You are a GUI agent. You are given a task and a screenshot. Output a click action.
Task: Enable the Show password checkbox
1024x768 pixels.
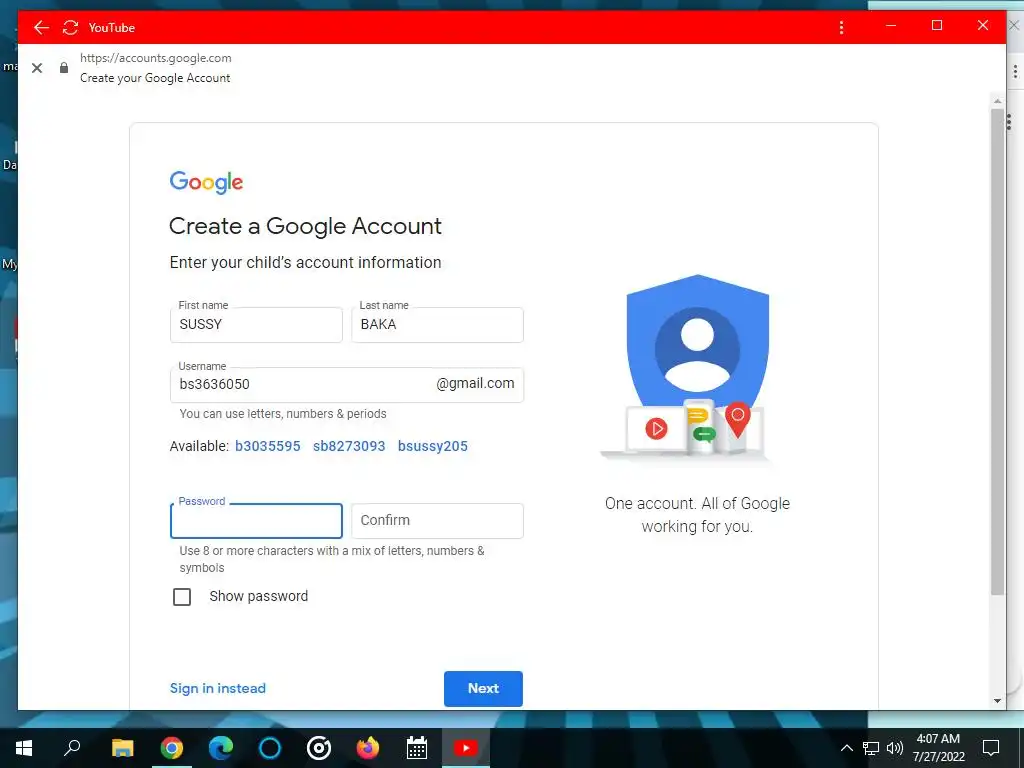click(182, 597)
